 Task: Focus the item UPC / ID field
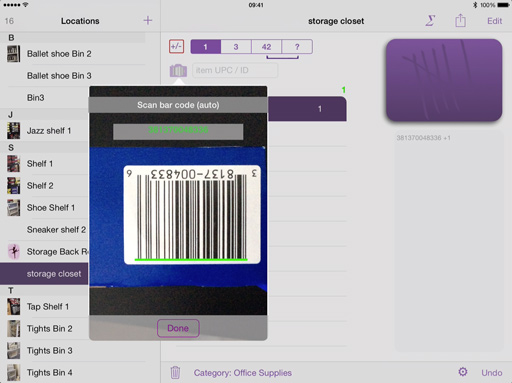tap(235, 70)
